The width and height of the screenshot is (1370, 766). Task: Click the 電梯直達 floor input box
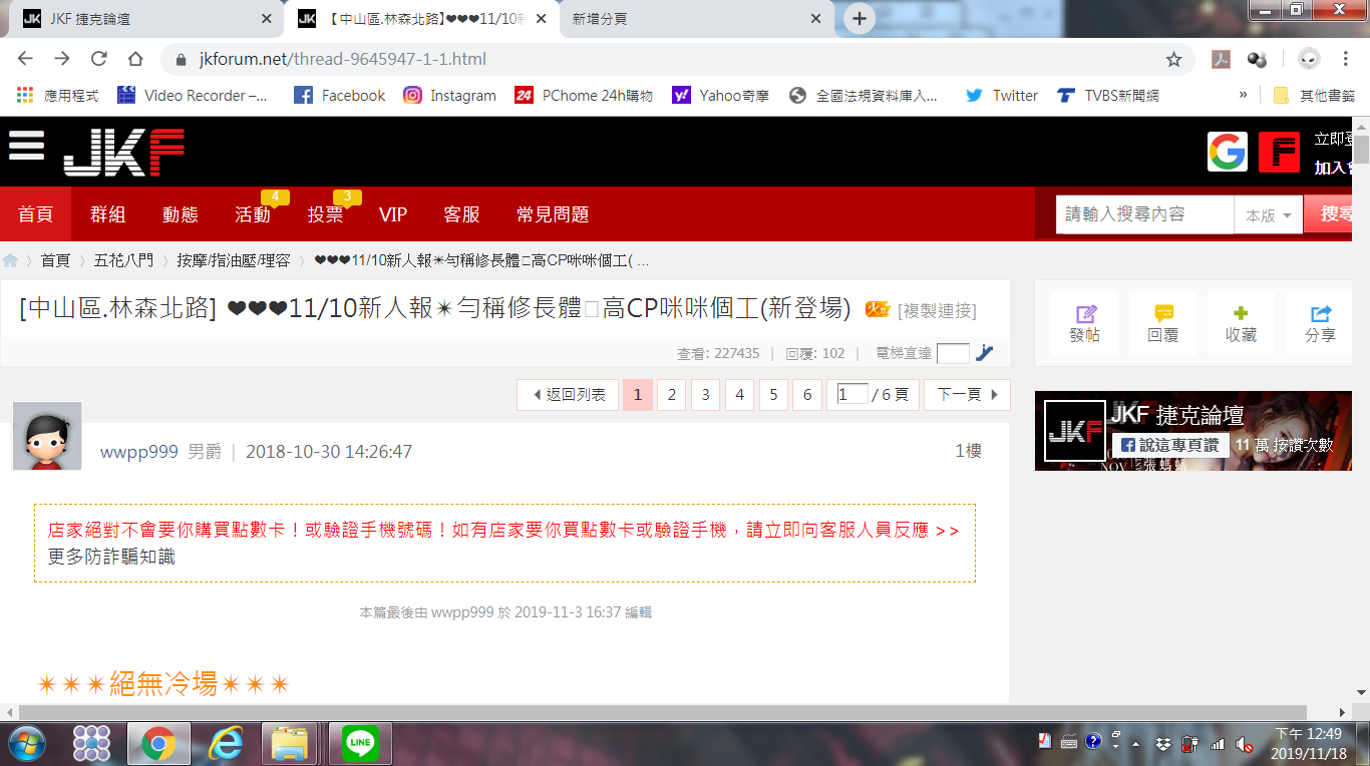click(x=952, y=353)
